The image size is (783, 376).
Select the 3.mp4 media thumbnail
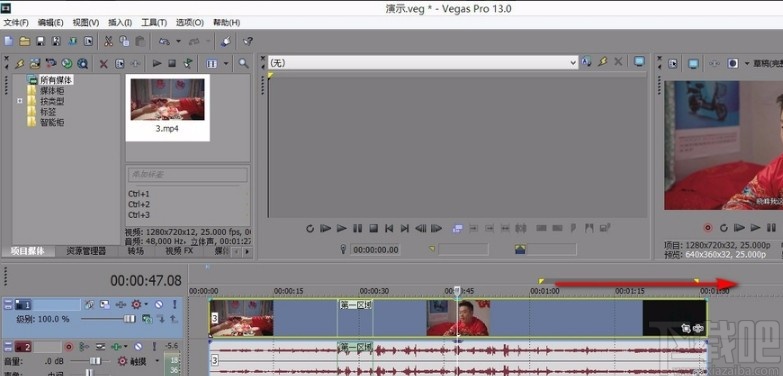[x=167, y=107]
